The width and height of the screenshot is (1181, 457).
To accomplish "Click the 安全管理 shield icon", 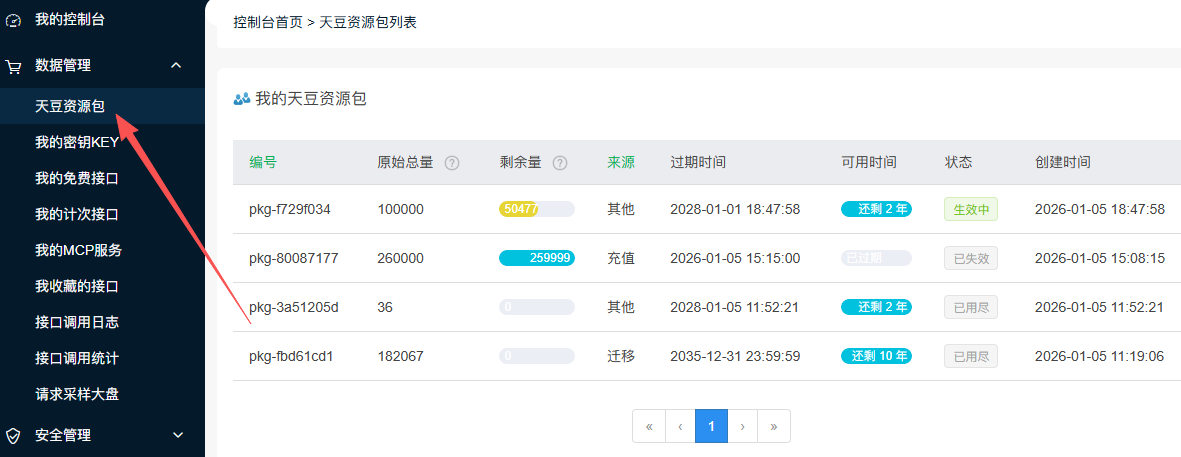I will click(x=14, y=435).
